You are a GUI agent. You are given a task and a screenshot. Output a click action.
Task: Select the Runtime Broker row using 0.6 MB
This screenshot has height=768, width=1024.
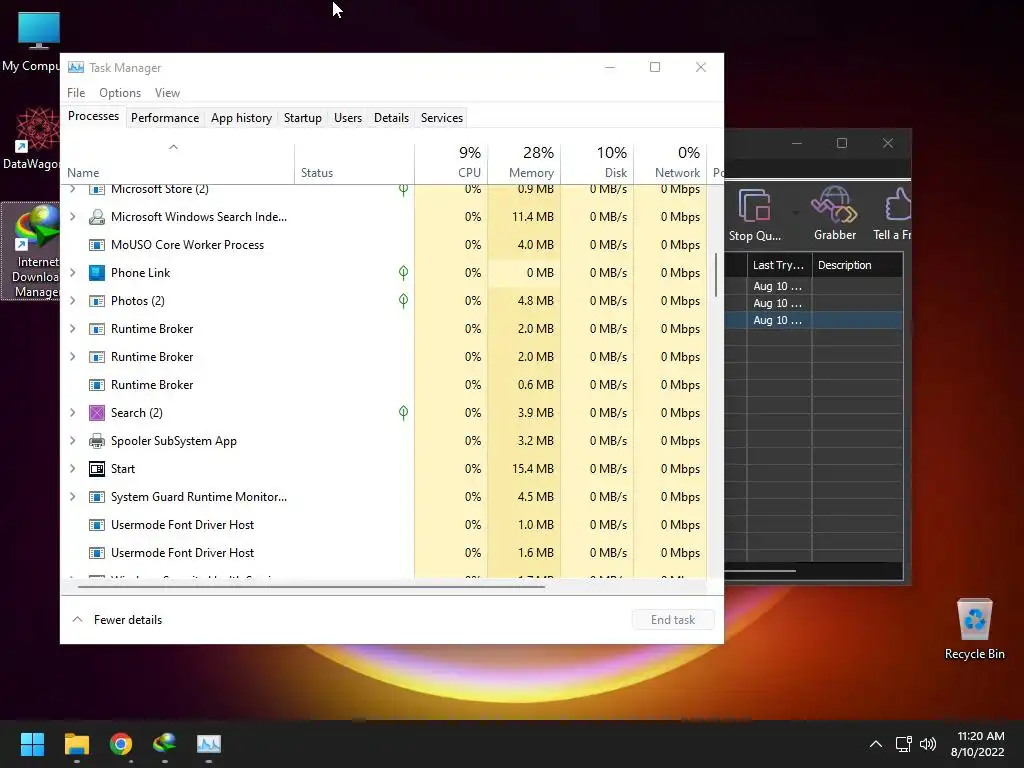tap(385, 385)
